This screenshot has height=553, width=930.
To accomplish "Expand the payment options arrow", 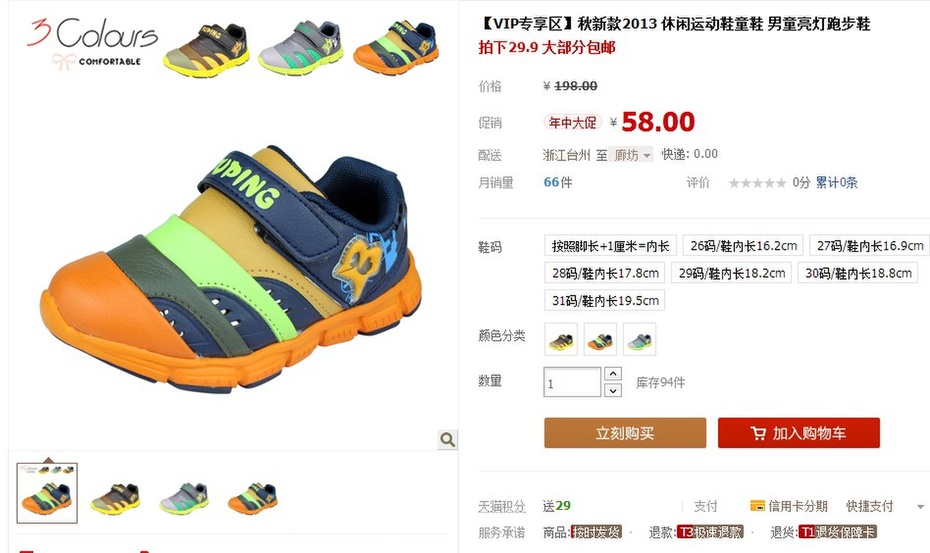I will (920, 507).
